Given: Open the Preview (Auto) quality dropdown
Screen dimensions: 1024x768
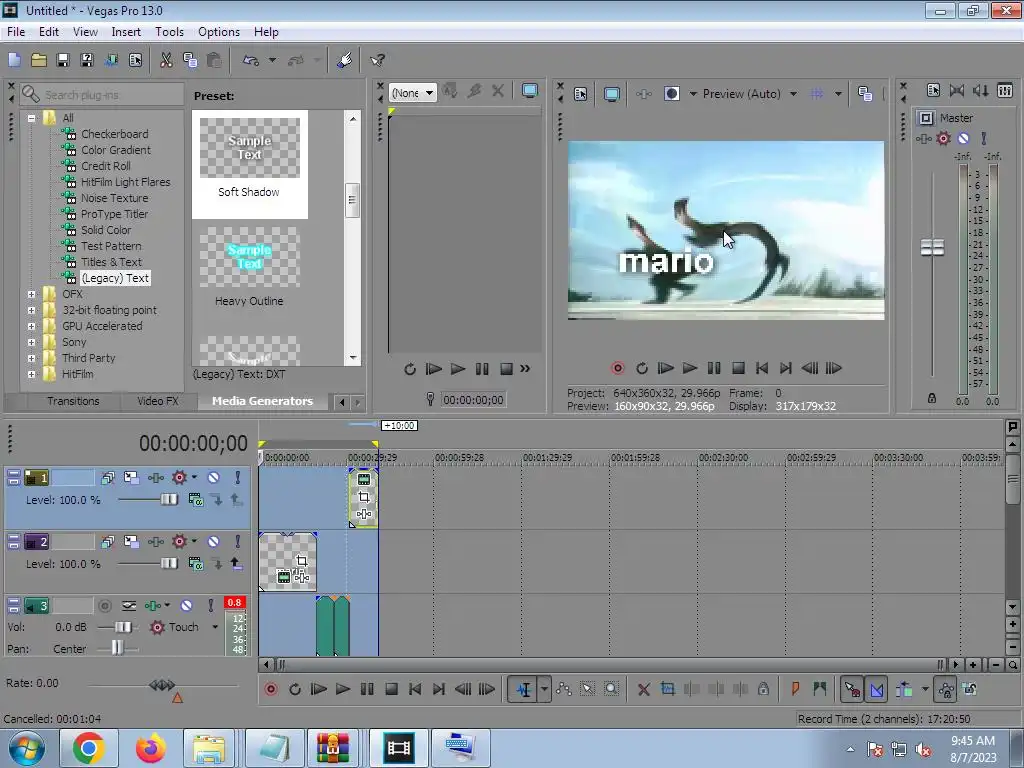Looking at the screenshot, I should [793, 94].
